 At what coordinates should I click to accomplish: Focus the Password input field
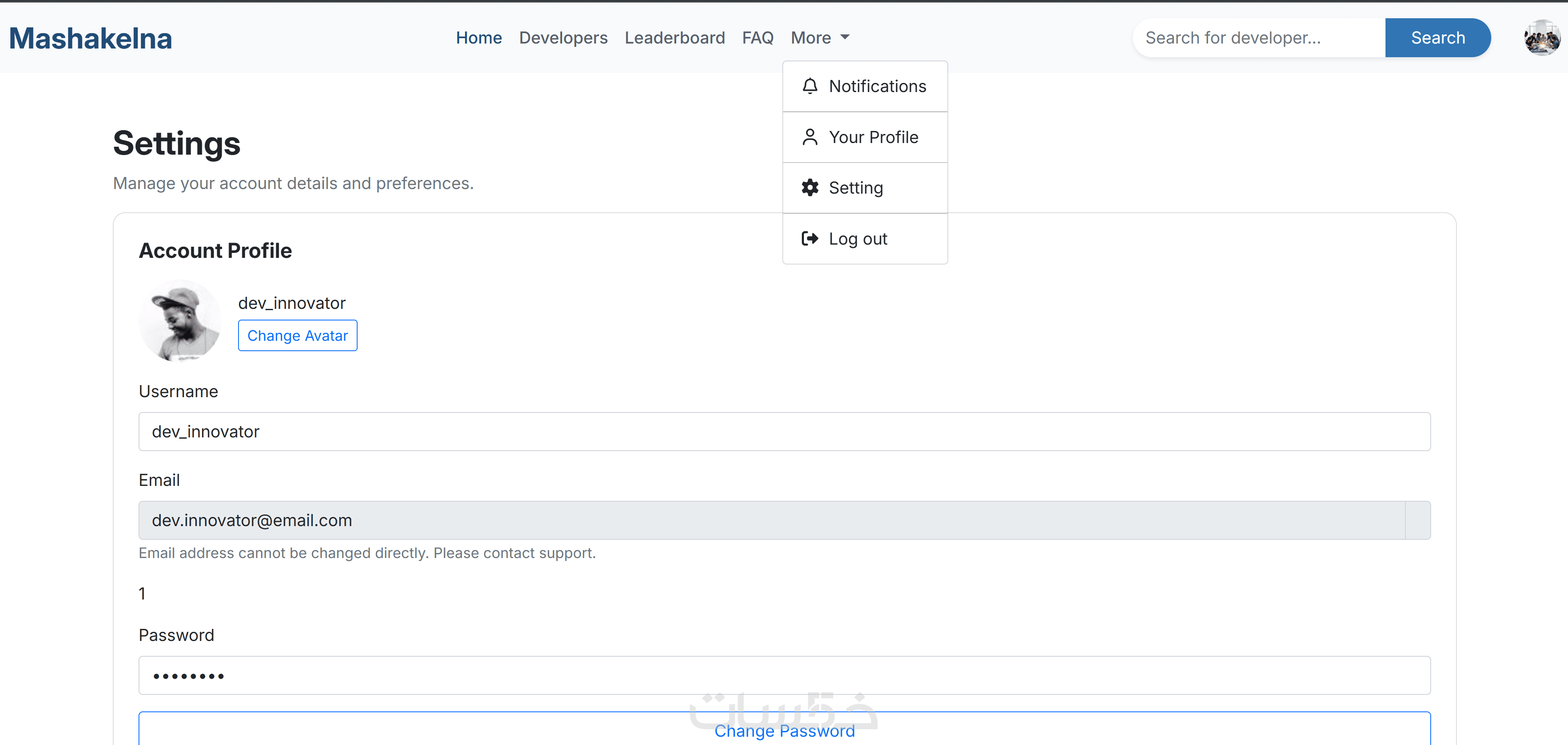click(784, 676)
